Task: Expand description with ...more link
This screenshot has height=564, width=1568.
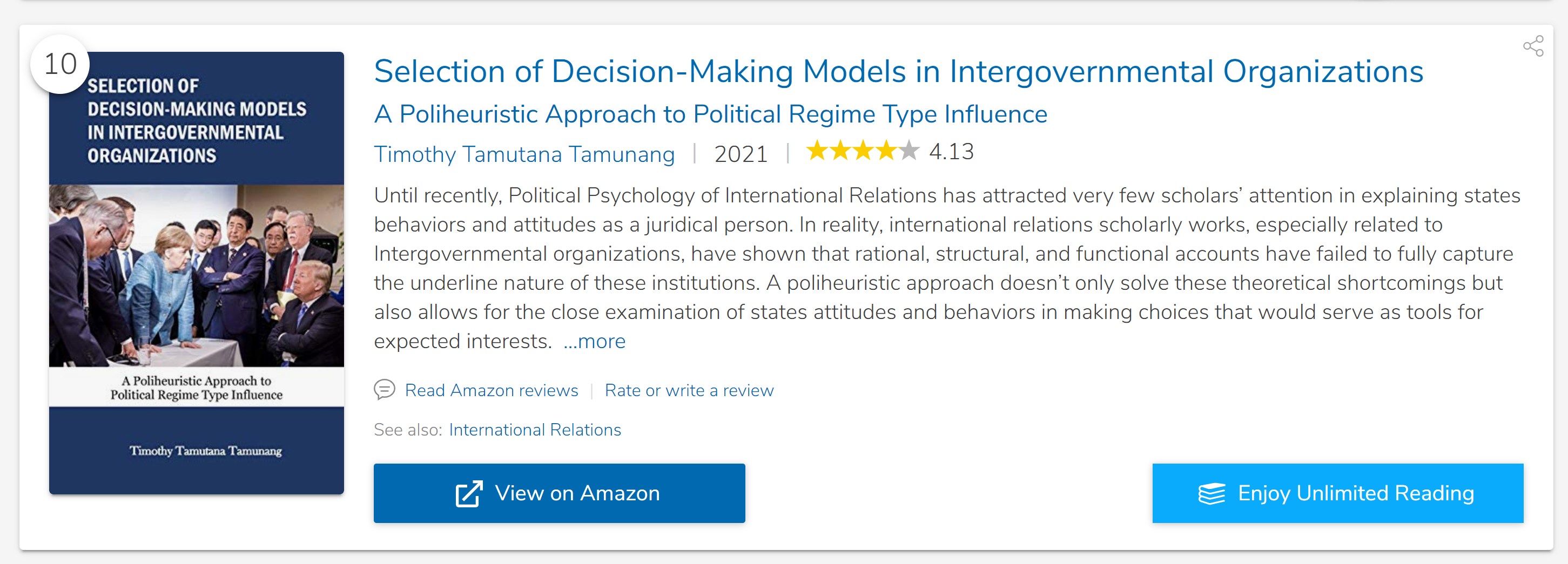Action: coord(594,341)
